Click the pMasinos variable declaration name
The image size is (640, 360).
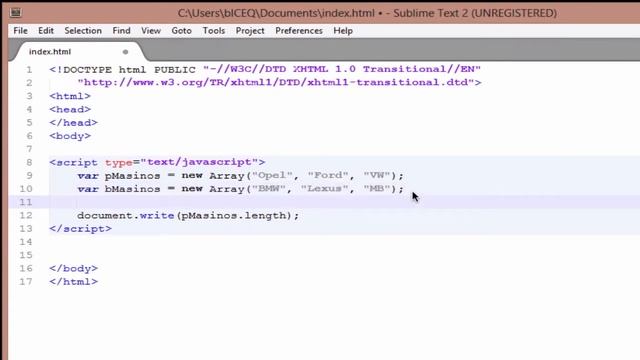(x=132, y=176)
